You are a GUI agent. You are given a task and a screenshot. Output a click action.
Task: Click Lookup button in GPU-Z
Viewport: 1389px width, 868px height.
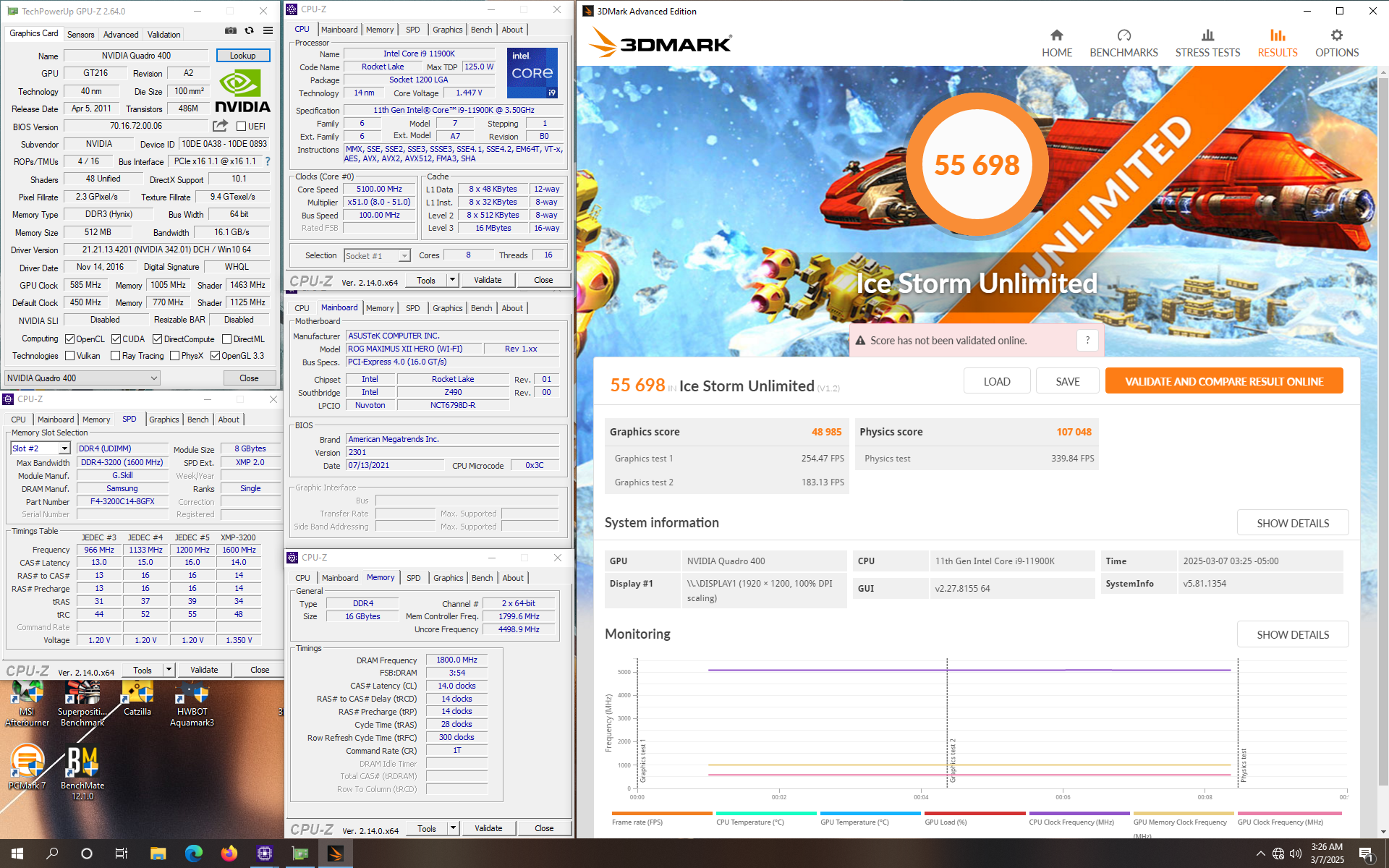click(x=242, y=56)
